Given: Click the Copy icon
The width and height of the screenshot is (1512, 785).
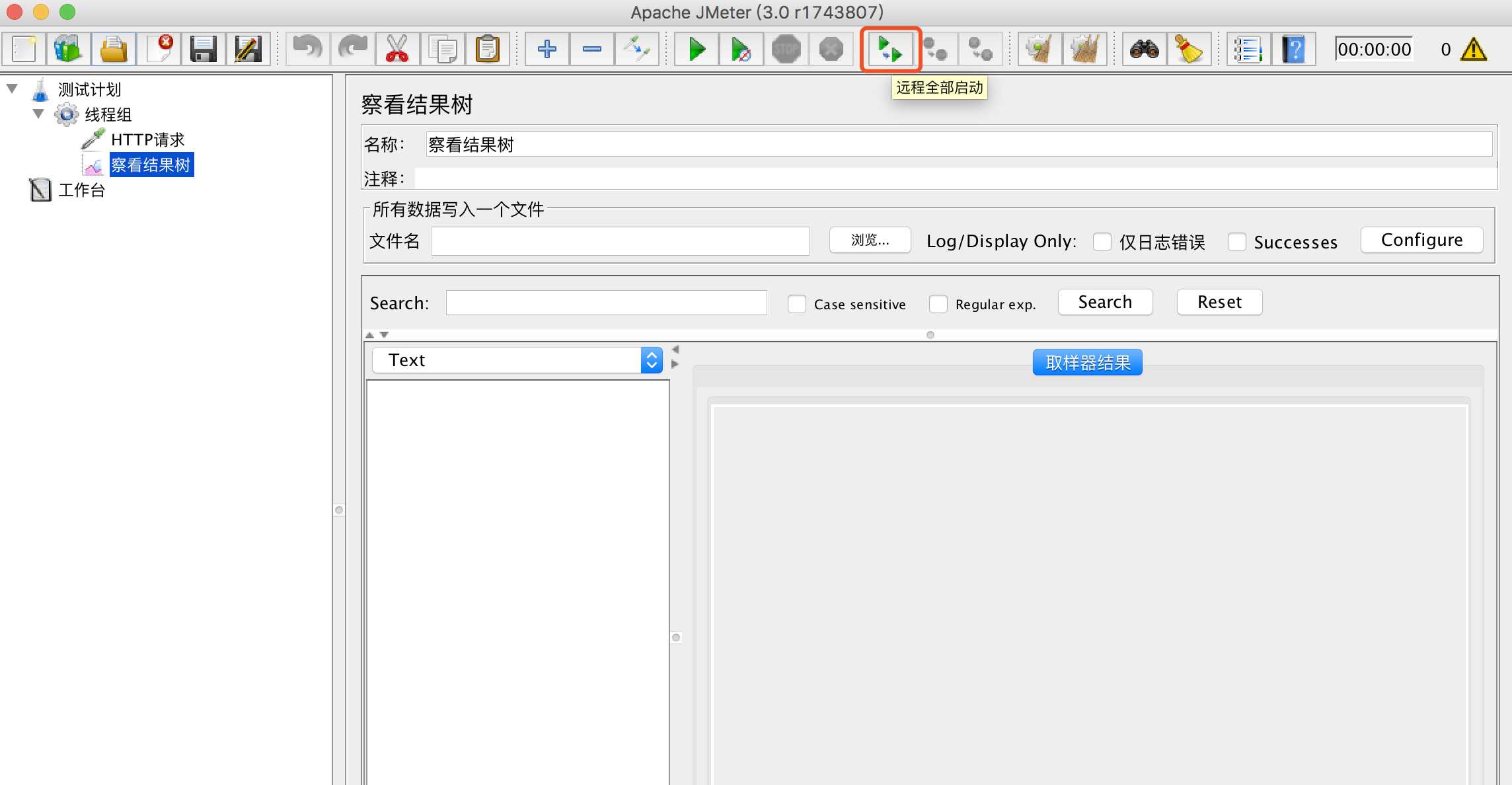Looking at the screenshot, I should coord(442,49).
